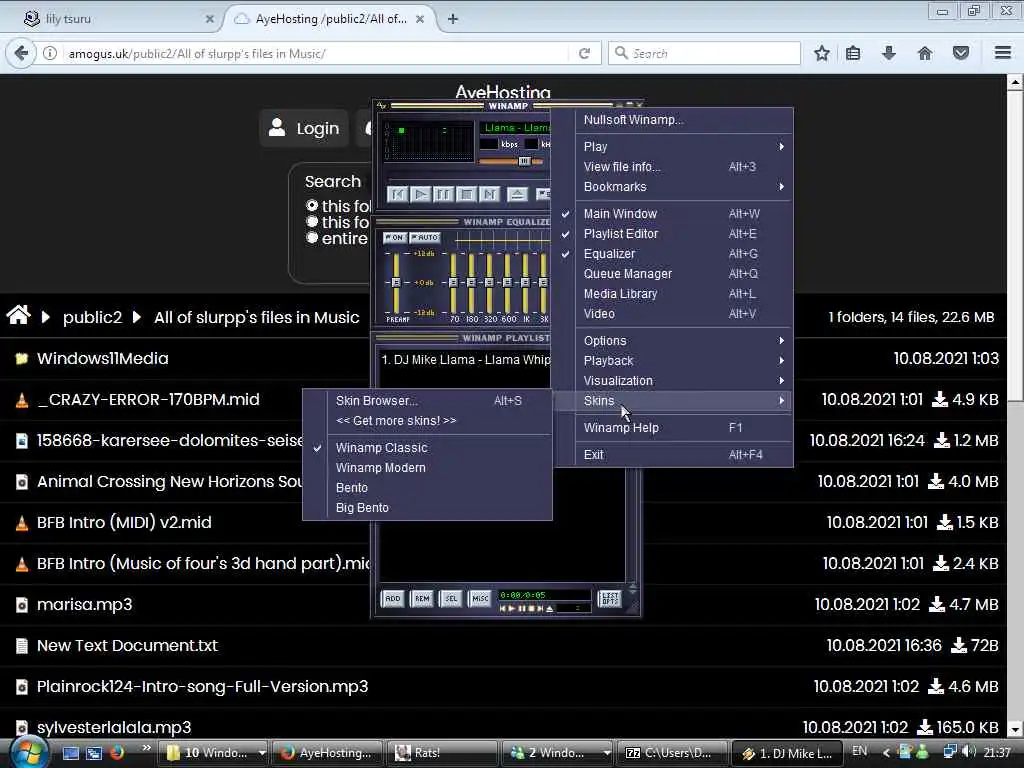Expand the Visualization submenu

coord(673,381)
